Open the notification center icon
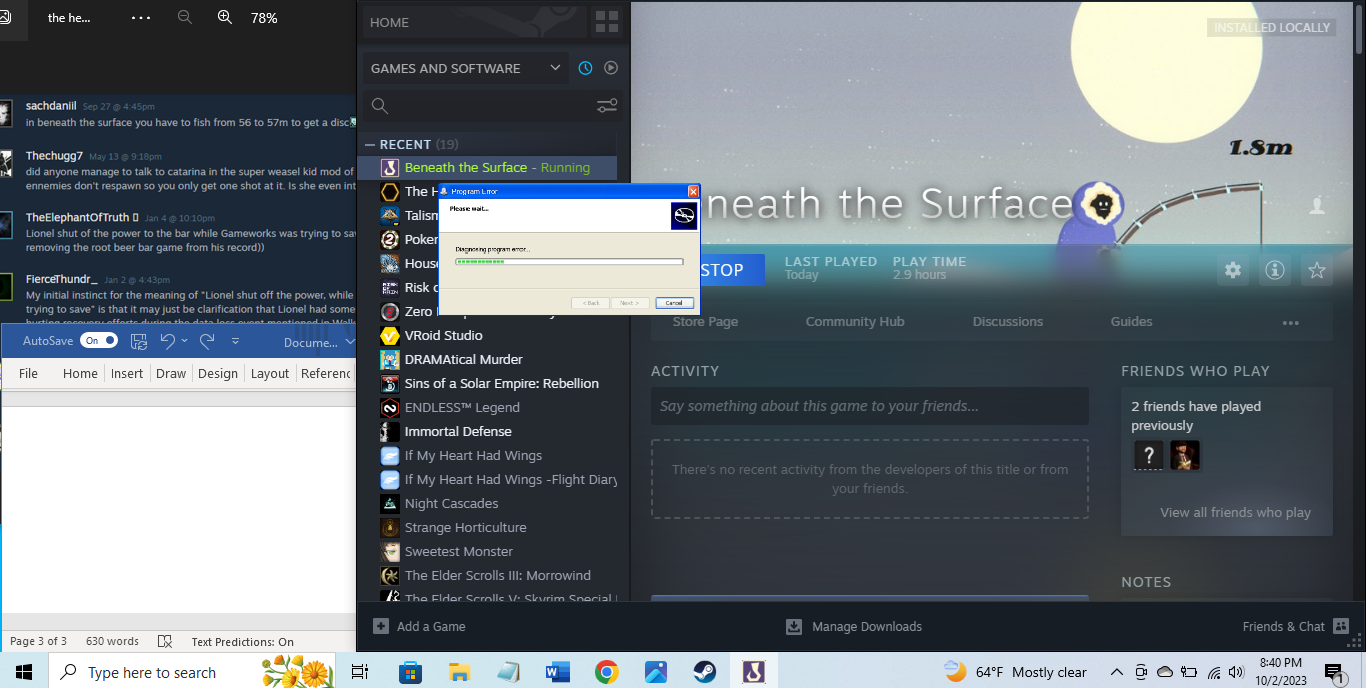This screenshot has height=688, width=1366. click(x=1333, y=672)
